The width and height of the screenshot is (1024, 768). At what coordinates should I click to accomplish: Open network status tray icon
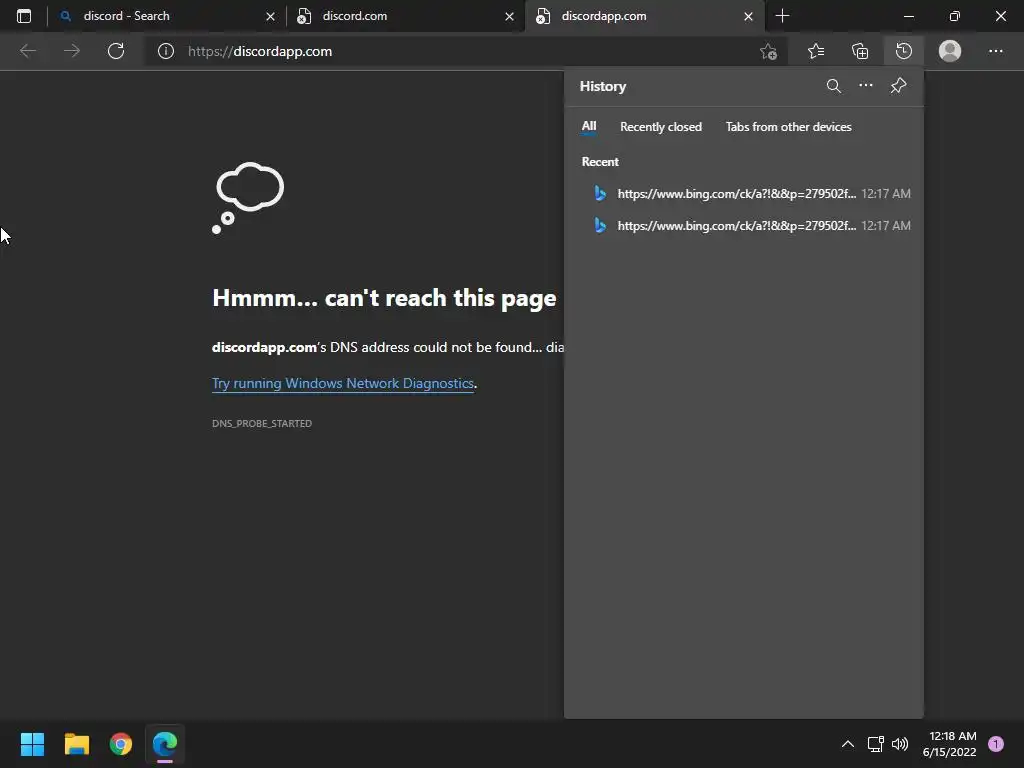[x=875, y=744]
